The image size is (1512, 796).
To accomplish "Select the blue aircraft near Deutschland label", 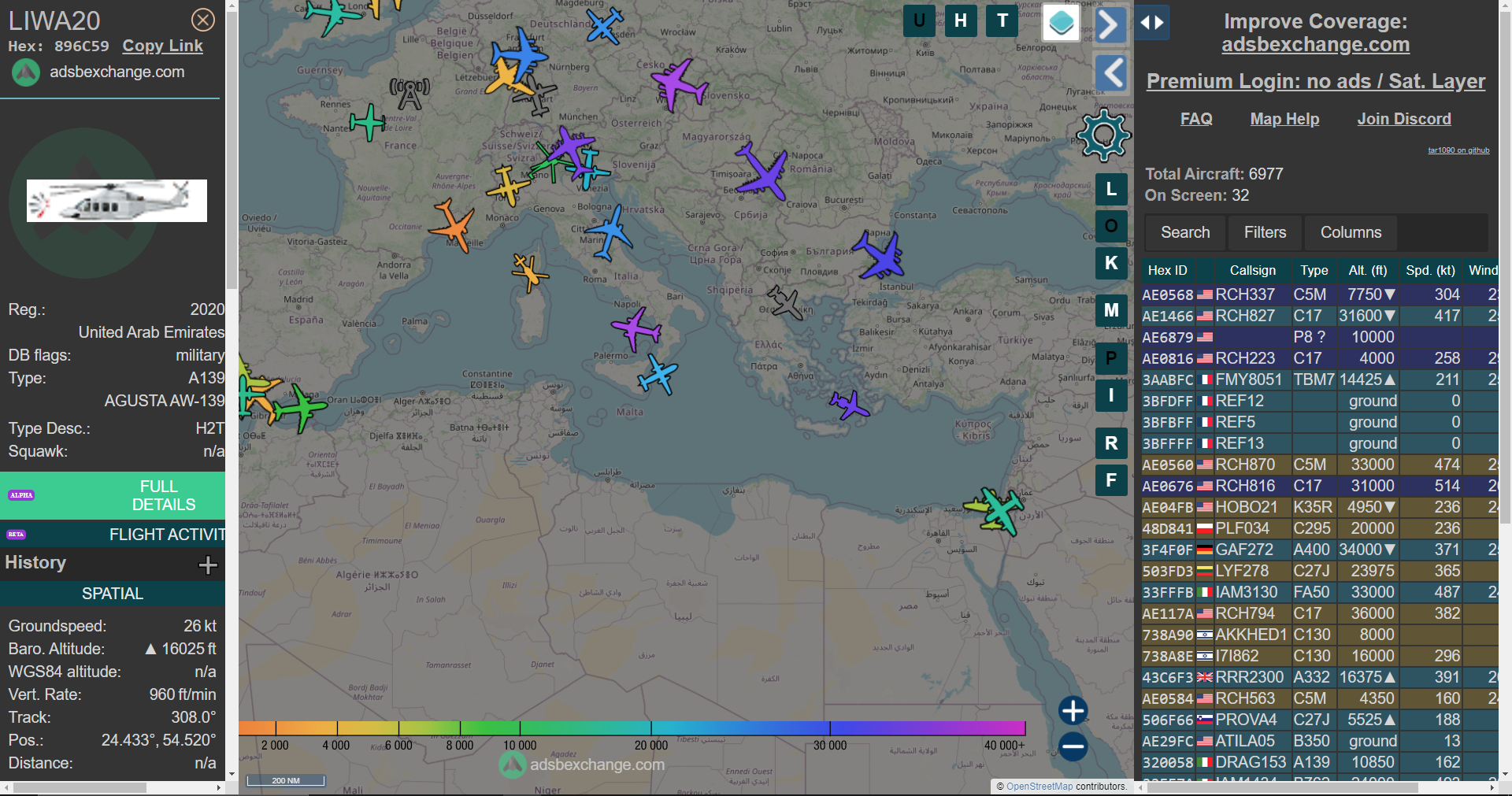I will click(x=604, y=25).
